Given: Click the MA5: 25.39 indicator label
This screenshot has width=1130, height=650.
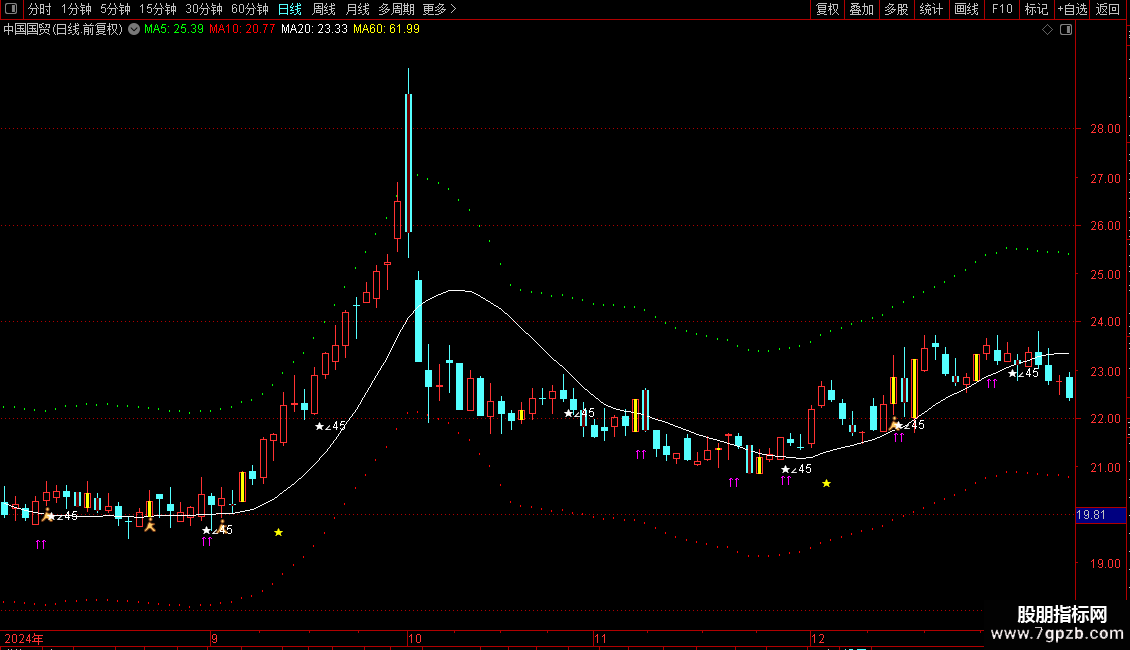Looking at the screenshot, I should tap(174, 30).
